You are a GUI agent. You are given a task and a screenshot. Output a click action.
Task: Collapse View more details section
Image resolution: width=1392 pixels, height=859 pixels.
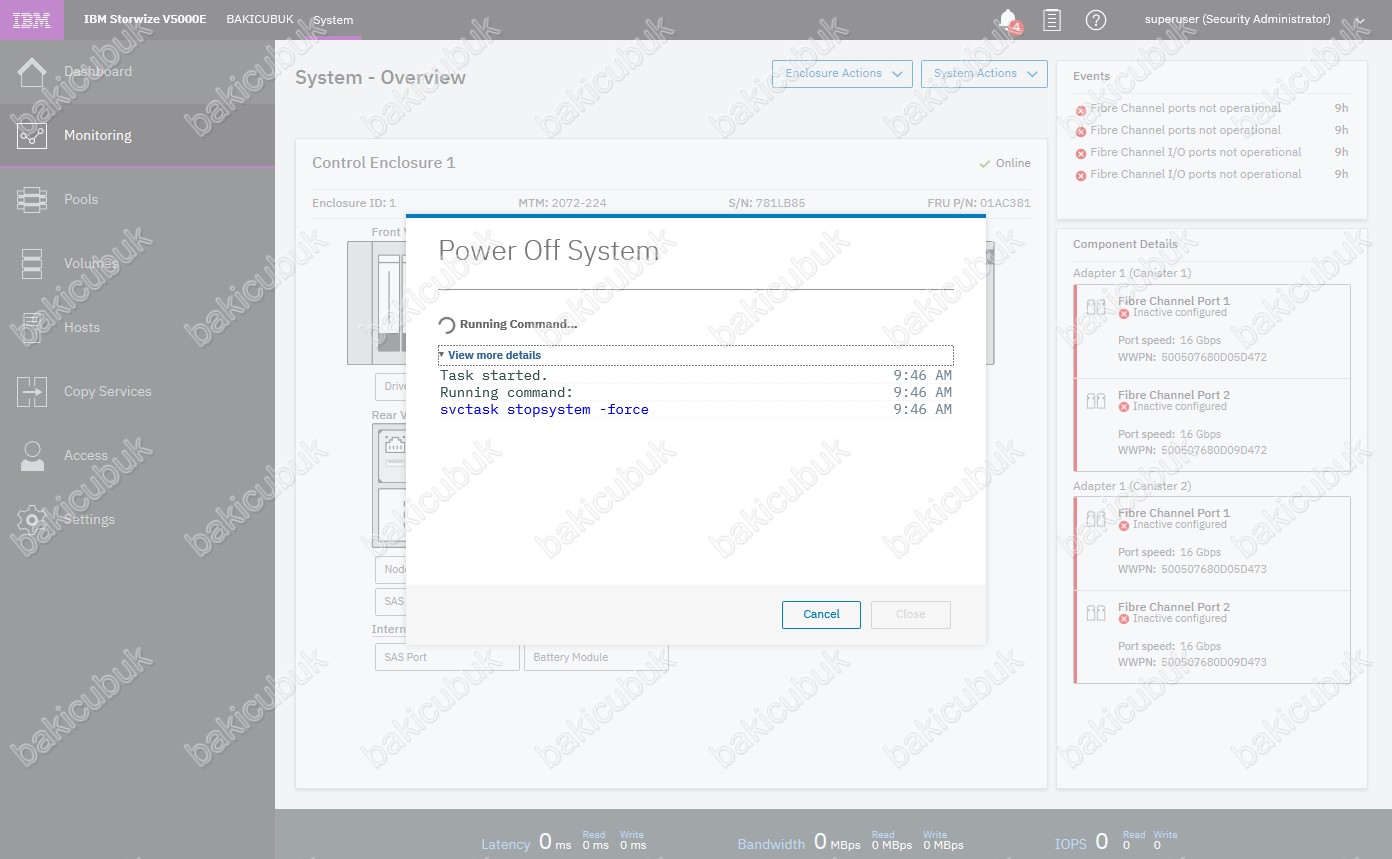pyautogui.click(x=695, y=355)
